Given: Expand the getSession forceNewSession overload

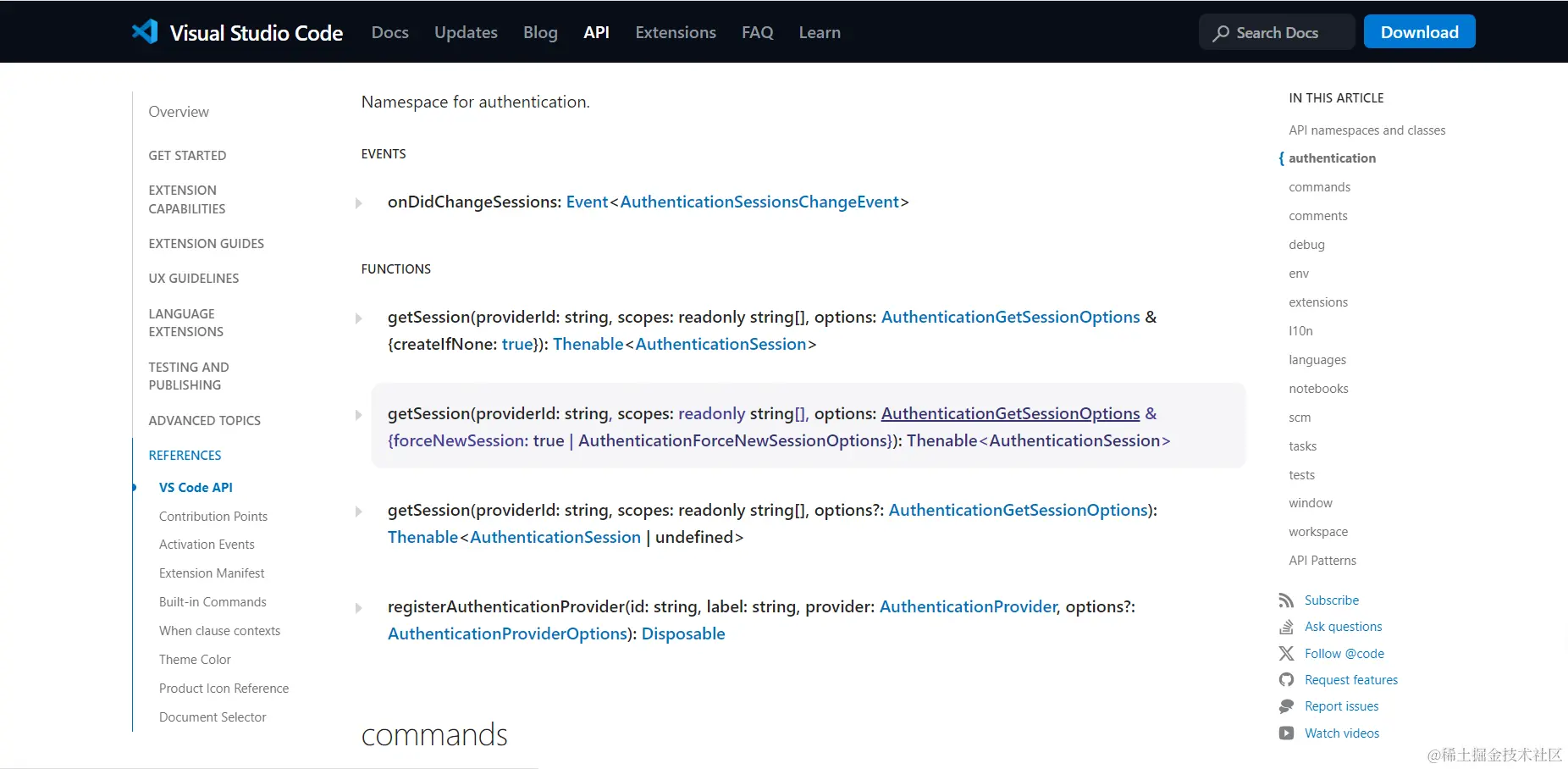Looking at the screenshot, I should 359,415.
